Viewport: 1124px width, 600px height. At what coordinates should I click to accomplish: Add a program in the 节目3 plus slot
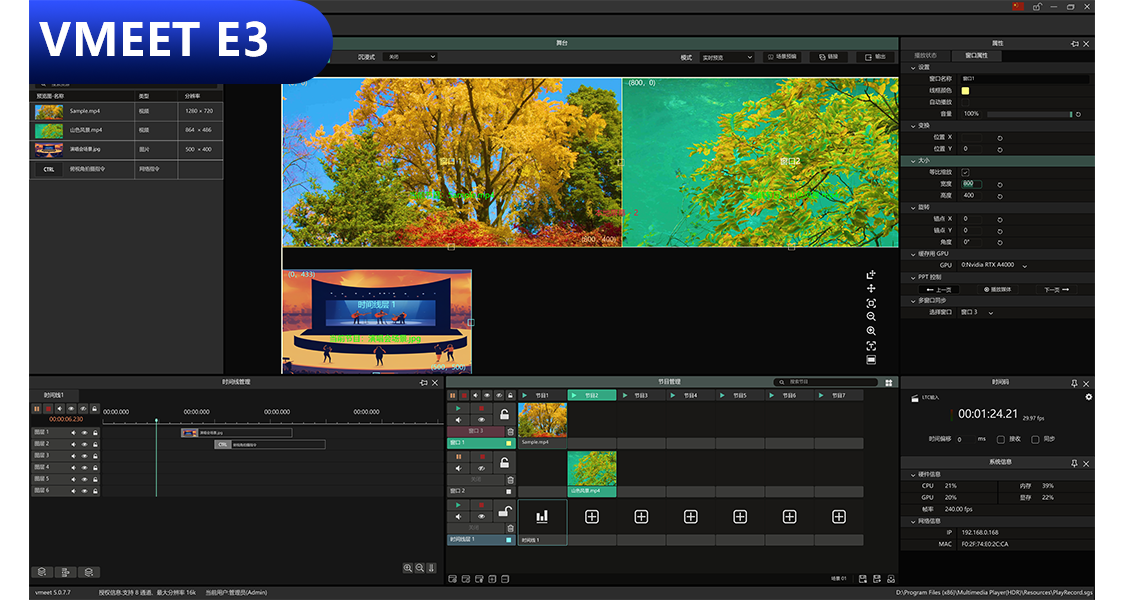point(641,516)
